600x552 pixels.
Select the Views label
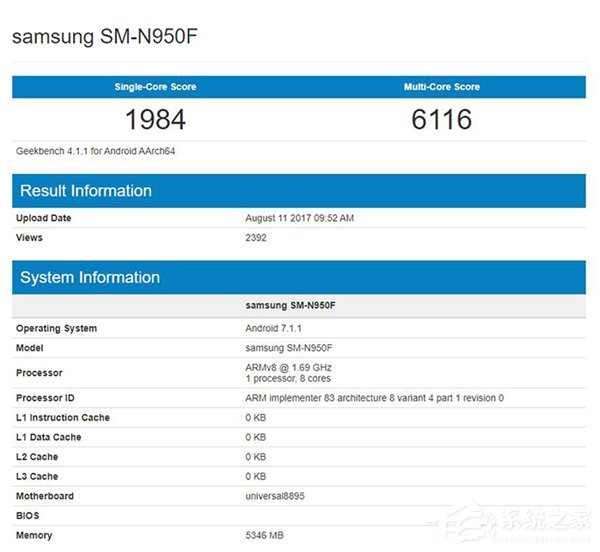(x=29, y=238)
